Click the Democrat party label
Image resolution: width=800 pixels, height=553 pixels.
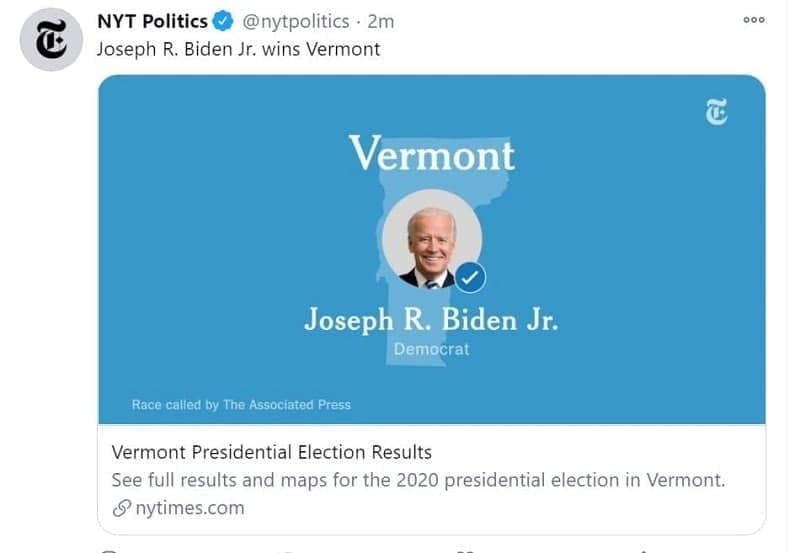click(431, 349)
